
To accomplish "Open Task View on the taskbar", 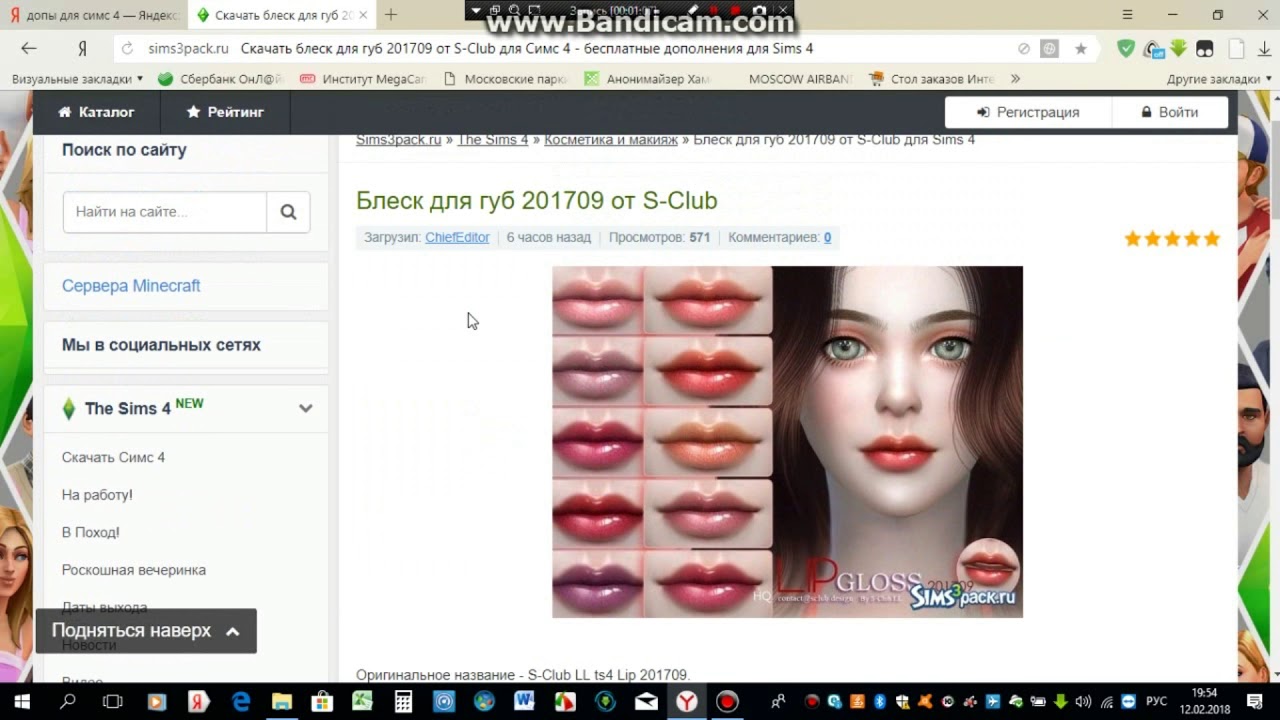I will pyautogui.click(x=113, y=702).
